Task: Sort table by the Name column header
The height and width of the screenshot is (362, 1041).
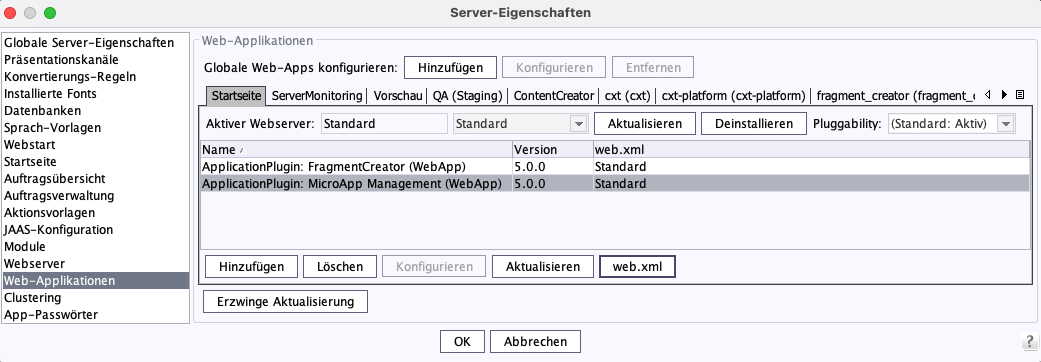Action: tap(356, 149)
